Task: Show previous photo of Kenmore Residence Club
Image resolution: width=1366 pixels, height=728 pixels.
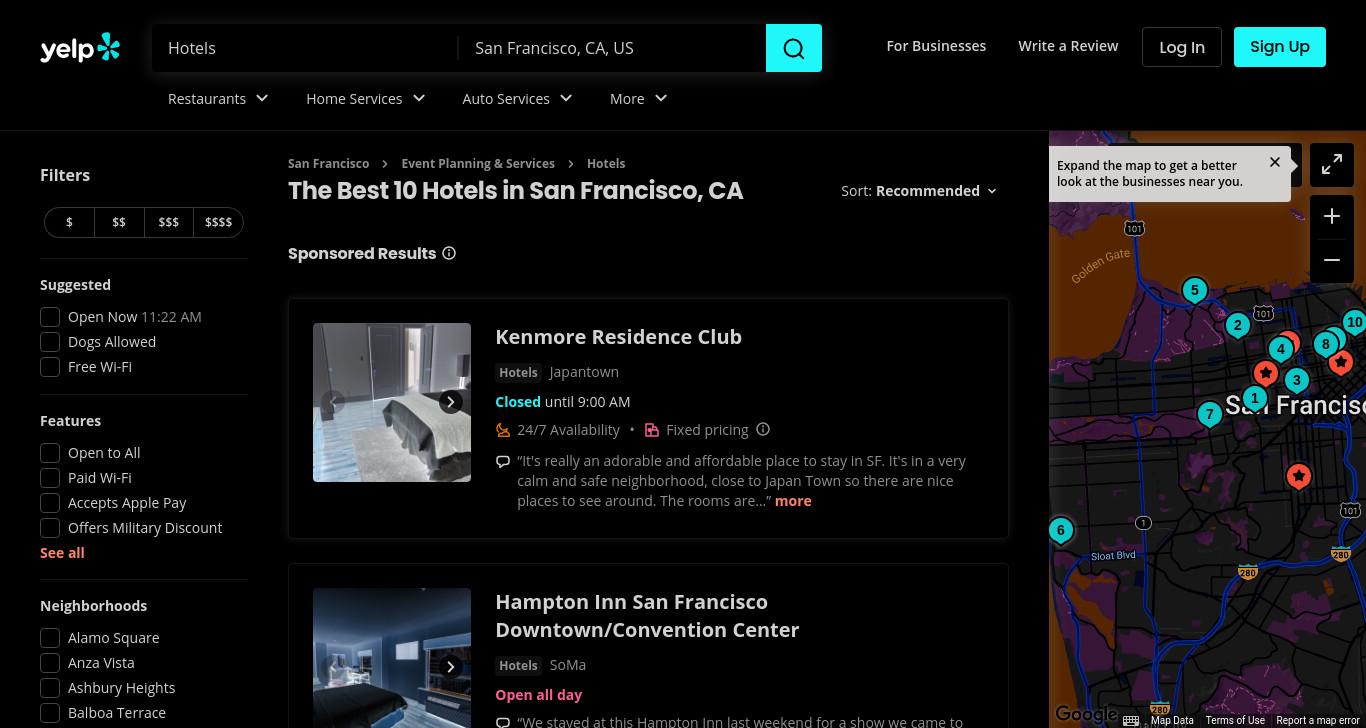Action: (333, 402)
